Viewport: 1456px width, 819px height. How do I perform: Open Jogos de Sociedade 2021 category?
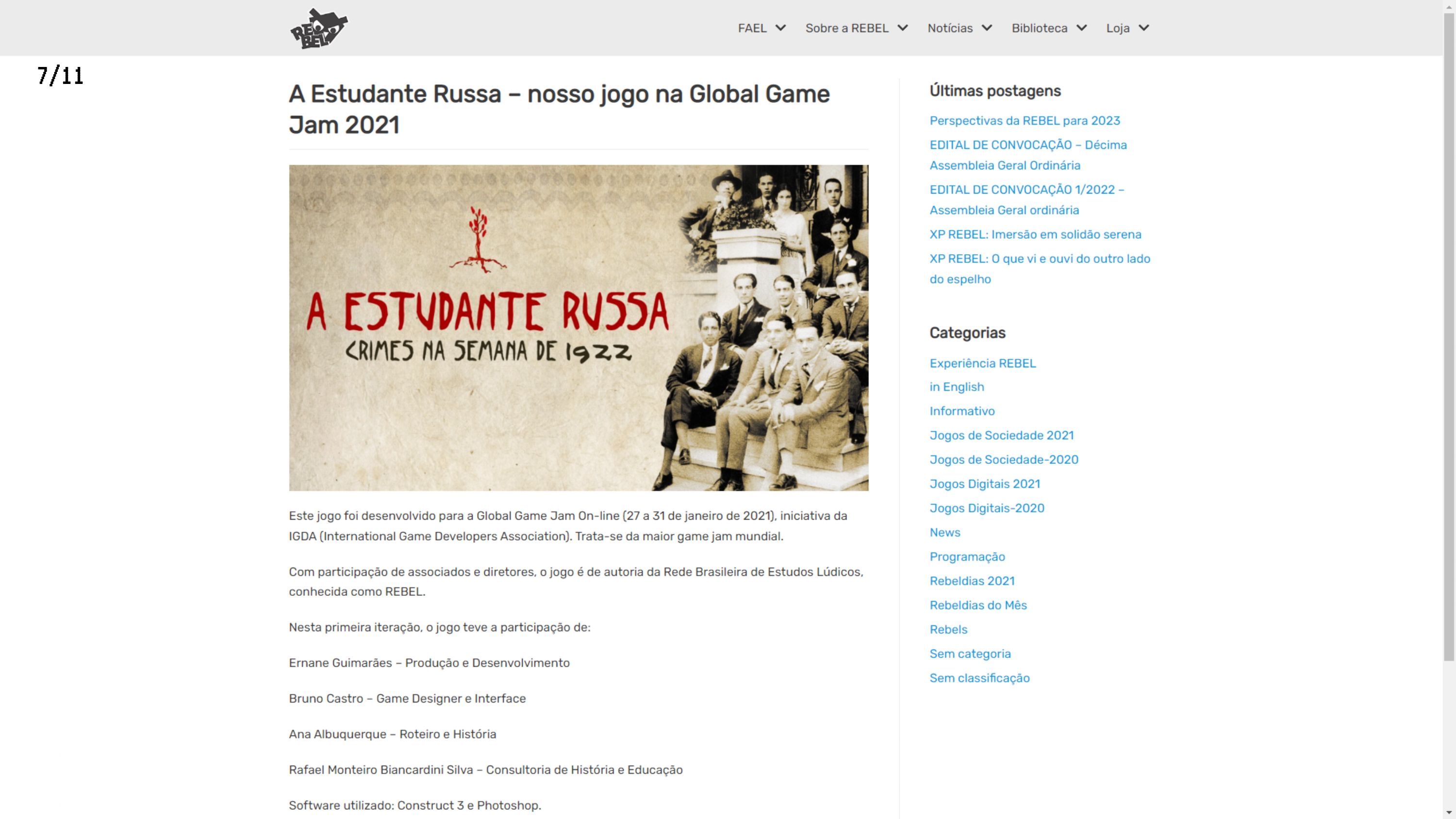coord(1002,435)
